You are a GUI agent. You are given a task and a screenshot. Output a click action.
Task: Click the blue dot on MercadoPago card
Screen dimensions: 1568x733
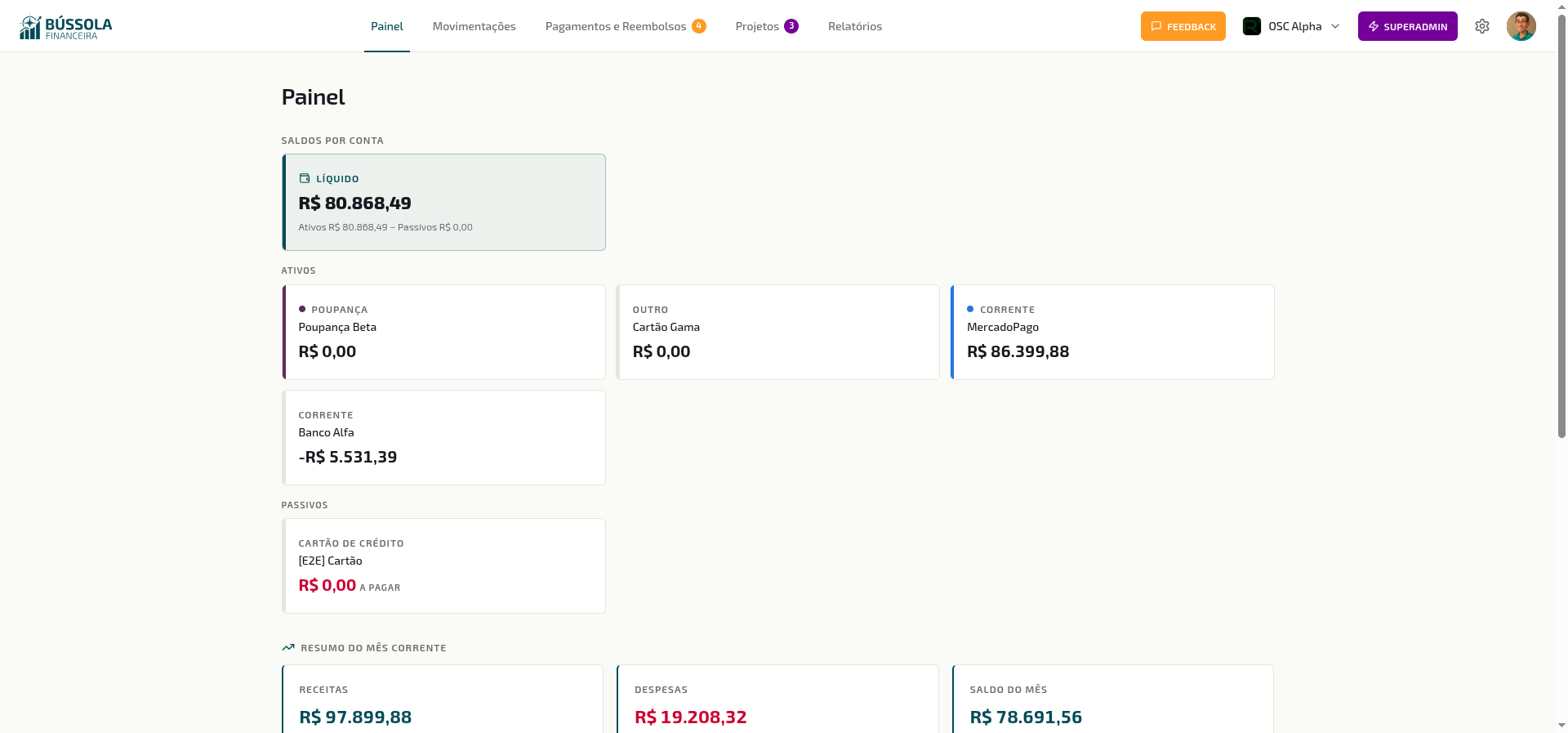point(970,309)
